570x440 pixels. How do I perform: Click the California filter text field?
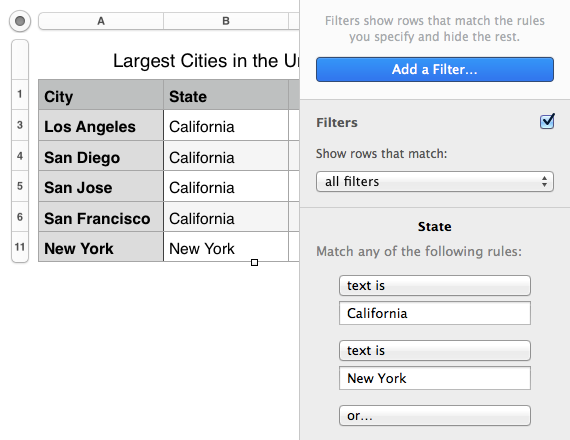pos(435,313)
